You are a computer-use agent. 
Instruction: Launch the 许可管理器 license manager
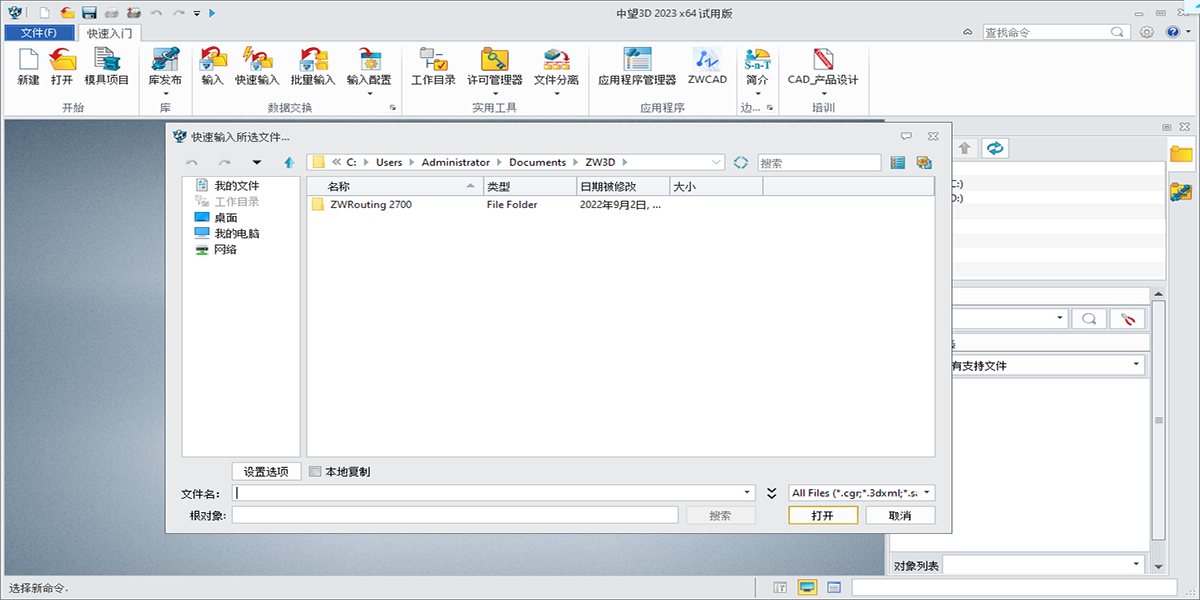point(494,62)
